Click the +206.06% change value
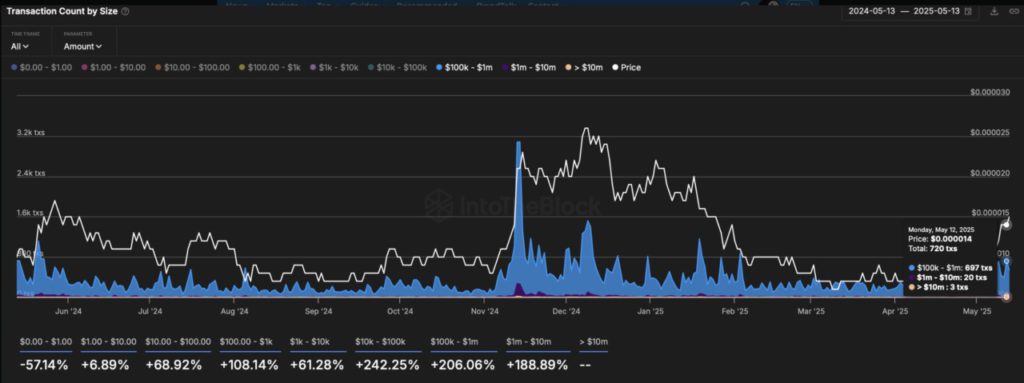The width and height of the screenshot is (1024, 383). tap(463, 365)
